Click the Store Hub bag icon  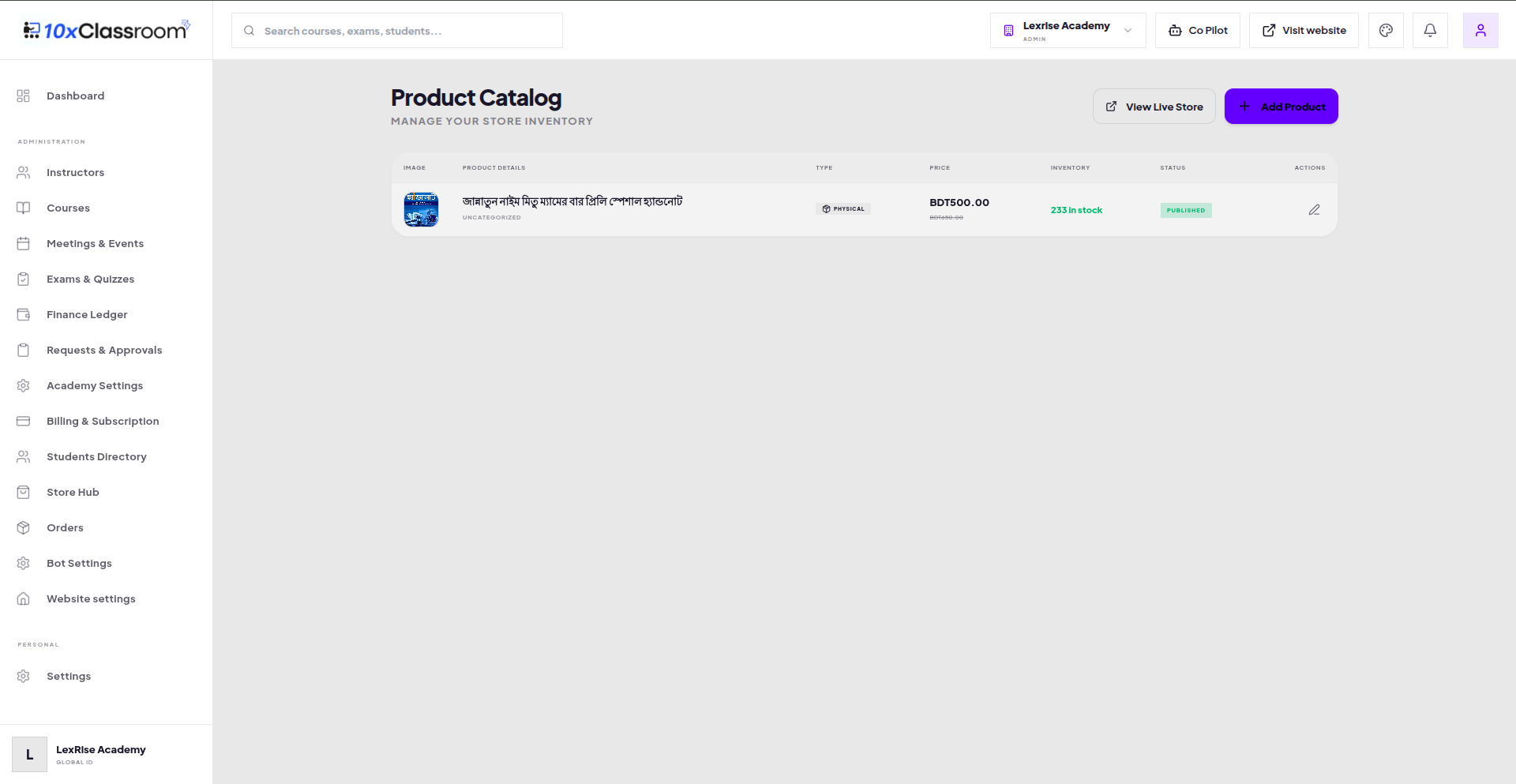[x=24, y=492]
